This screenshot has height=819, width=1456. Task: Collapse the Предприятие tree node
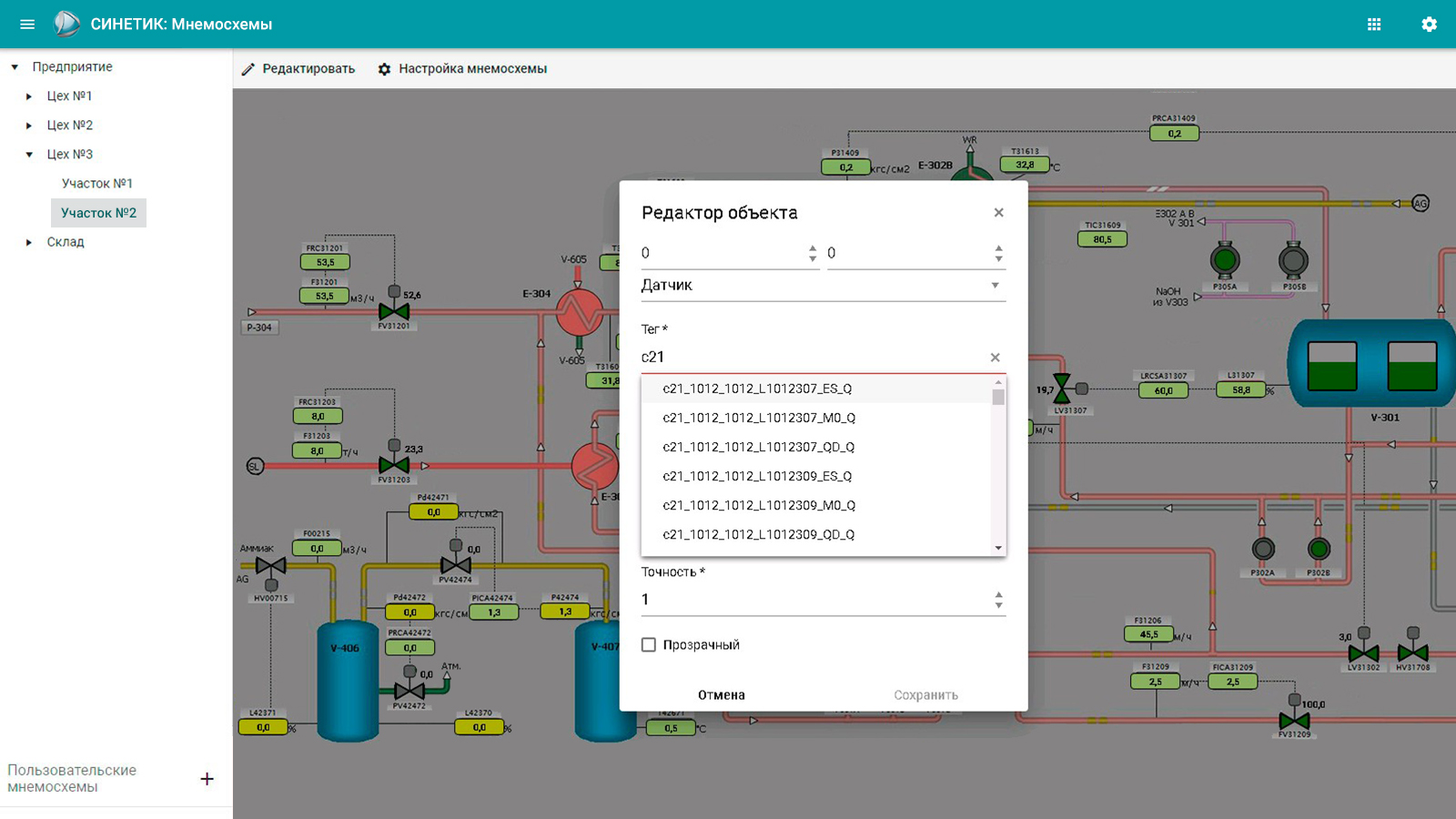click(x=15, y=66)
